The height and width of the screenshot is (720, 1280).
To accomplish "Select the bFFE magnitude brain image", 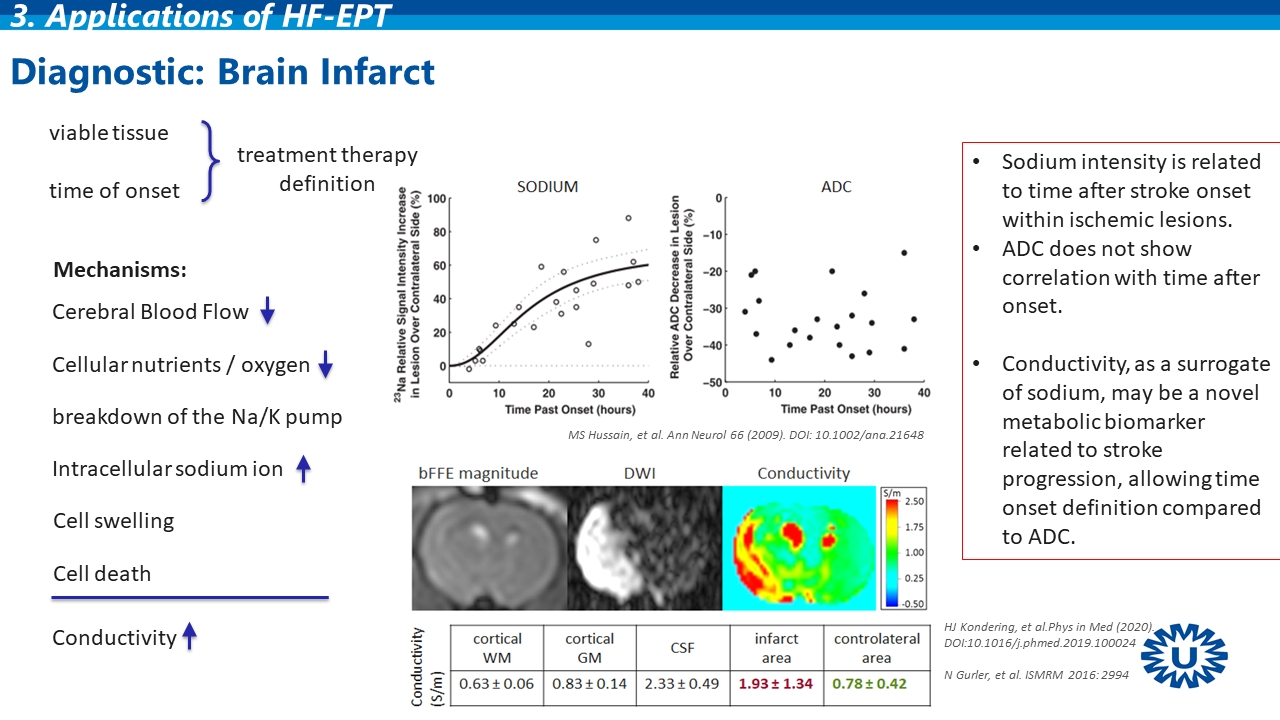I will (489, 548).
